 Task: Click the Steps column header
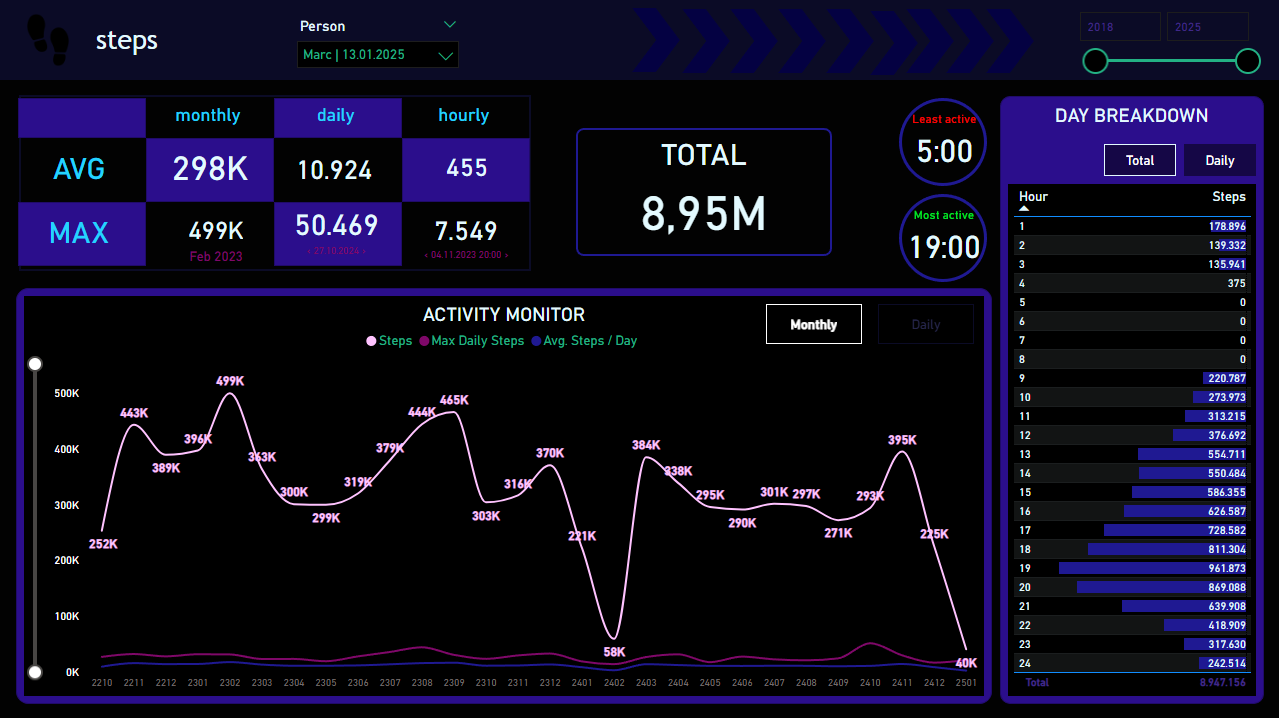pyautogui.click(x=1228, y=196)
